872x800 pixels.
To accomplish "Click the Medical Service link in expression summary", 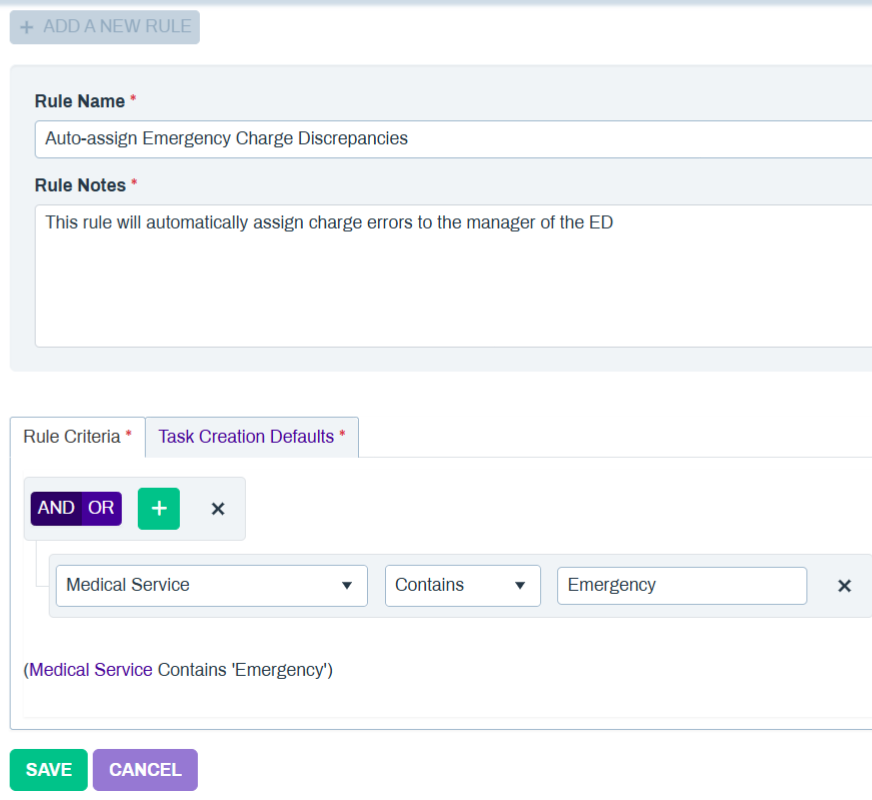I will pos(91,670).
